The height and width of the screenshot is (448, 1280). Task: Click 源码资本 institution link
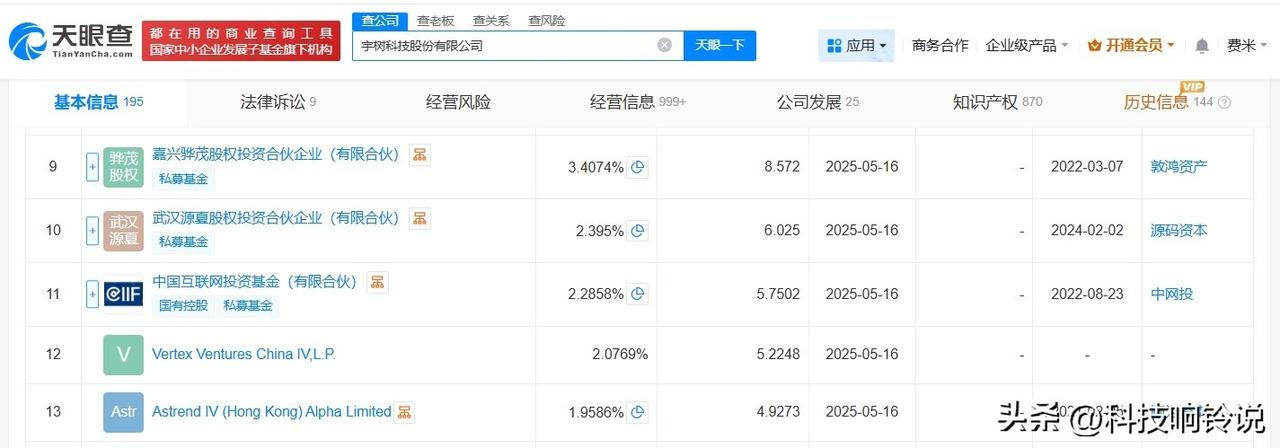[1179, 231]
